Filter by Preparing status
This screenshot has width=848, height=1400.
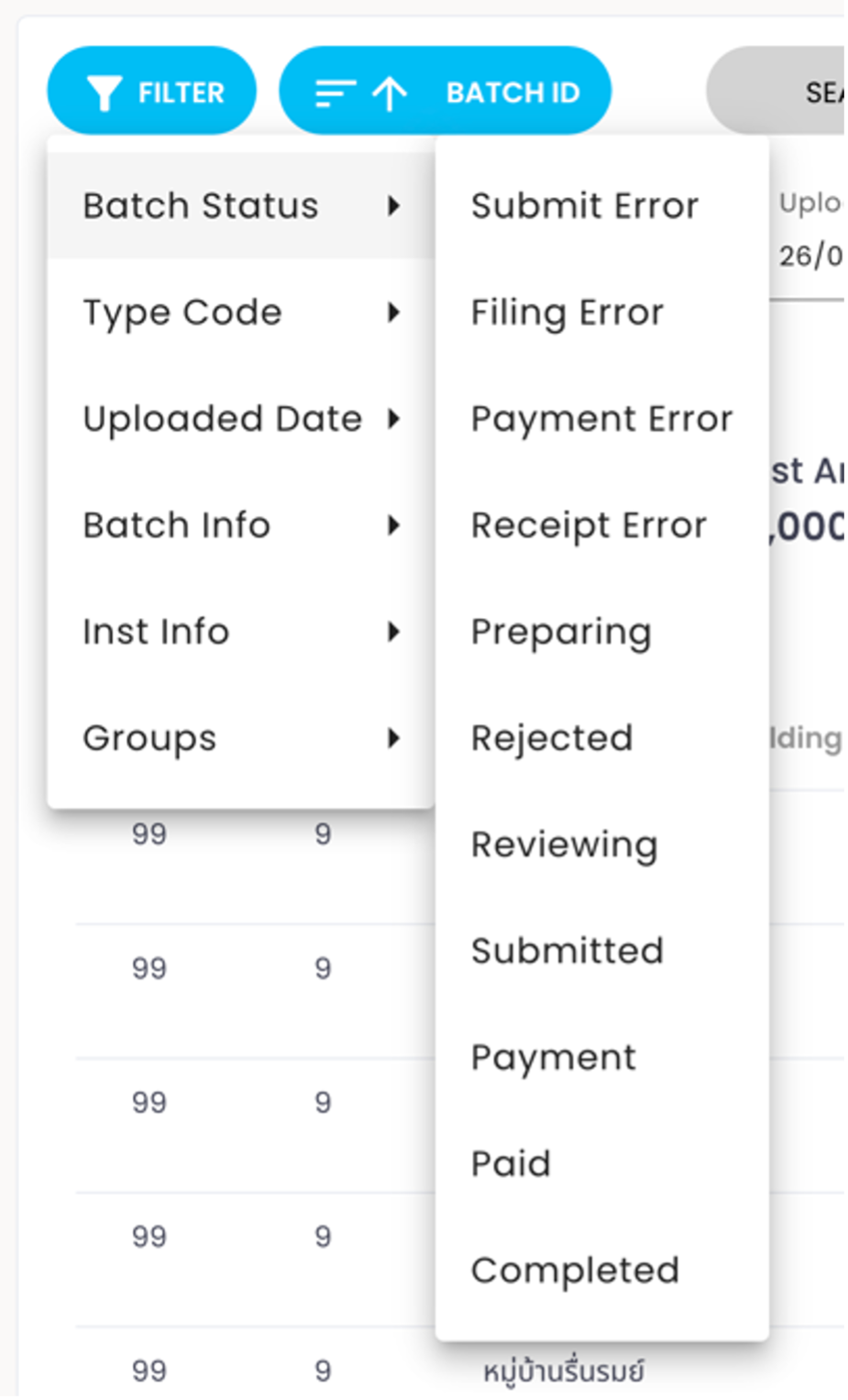click(x=561, y=632)
